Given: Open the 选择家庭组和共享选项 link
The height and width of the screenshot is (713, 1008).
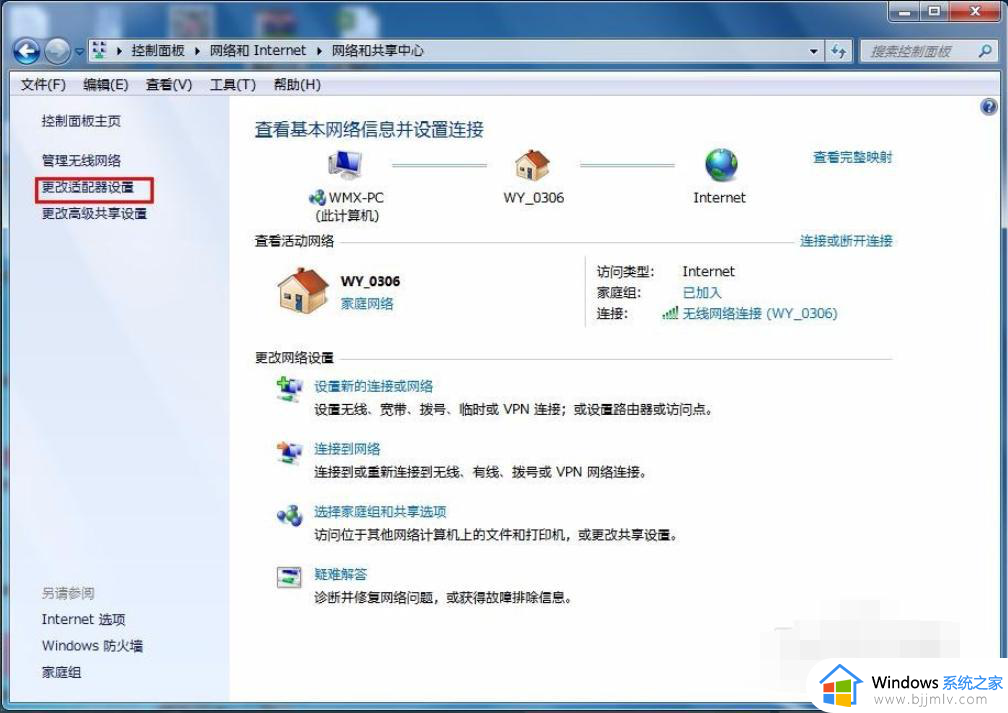Looking at the screenshot, I should 380,512.
